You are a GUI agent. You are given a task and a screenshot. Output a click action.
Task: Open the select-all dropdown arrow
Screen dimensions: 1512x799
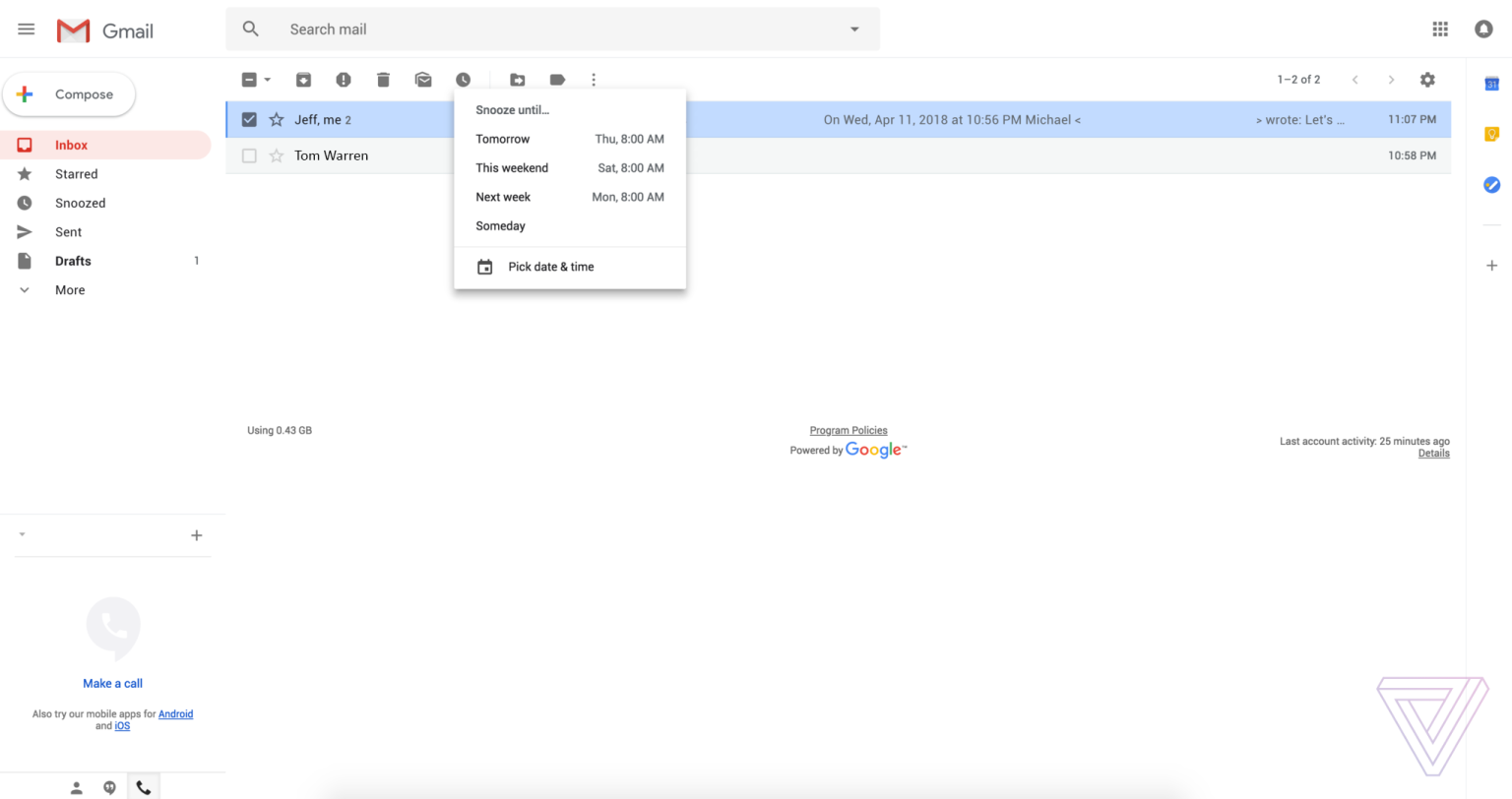pyautogui.click(x=267, y=79)
